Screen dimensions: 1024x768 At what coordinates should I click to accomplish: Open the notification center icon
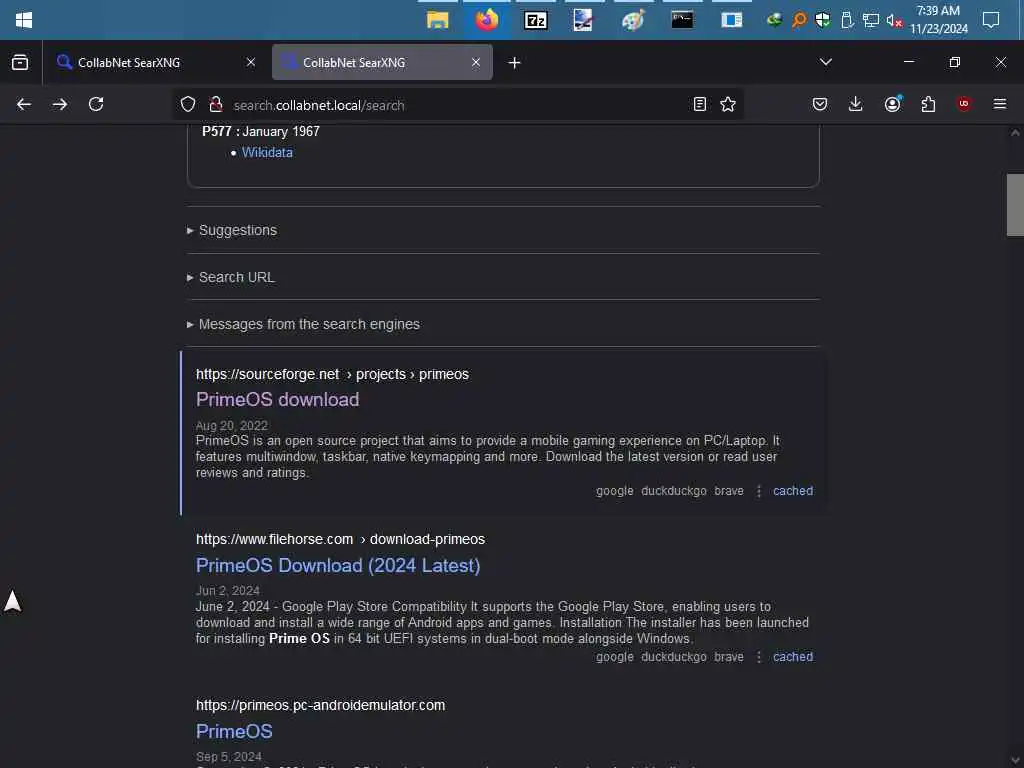991,20
